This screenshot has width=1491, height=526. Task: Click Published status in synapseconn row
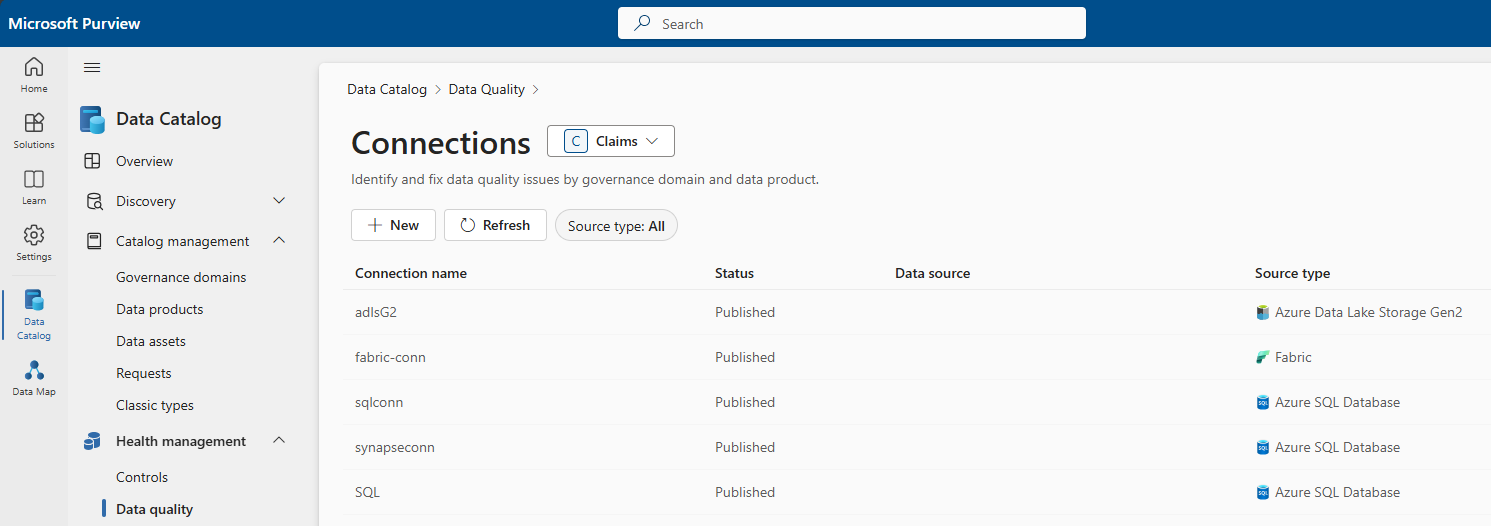click(745, 447)
